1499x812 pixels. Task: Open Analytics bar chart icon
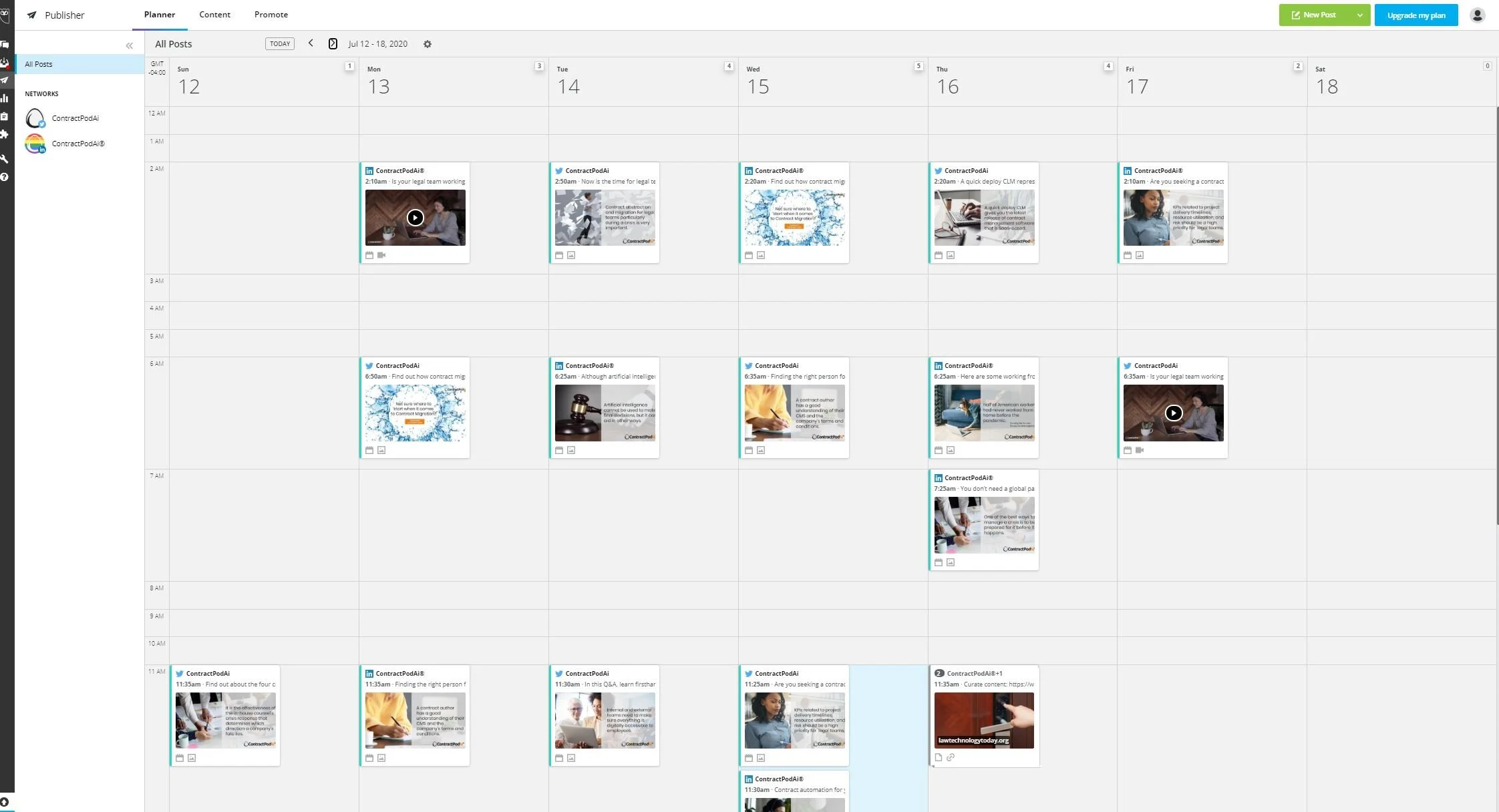tap(5, 98)
